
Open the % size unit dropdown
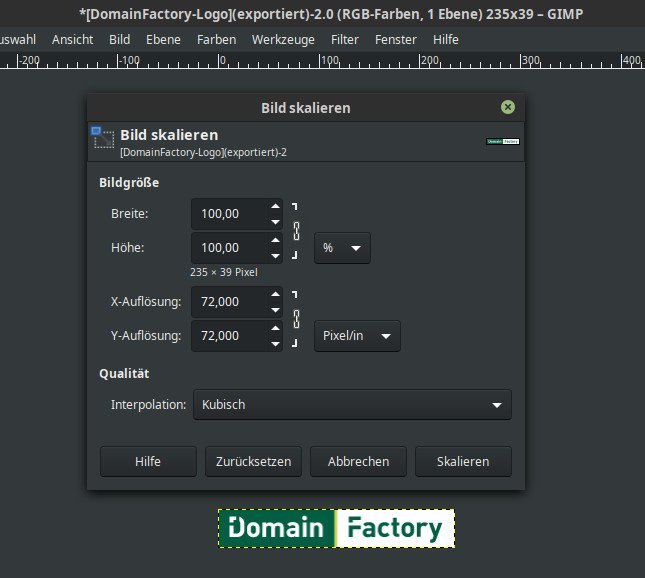342,248
